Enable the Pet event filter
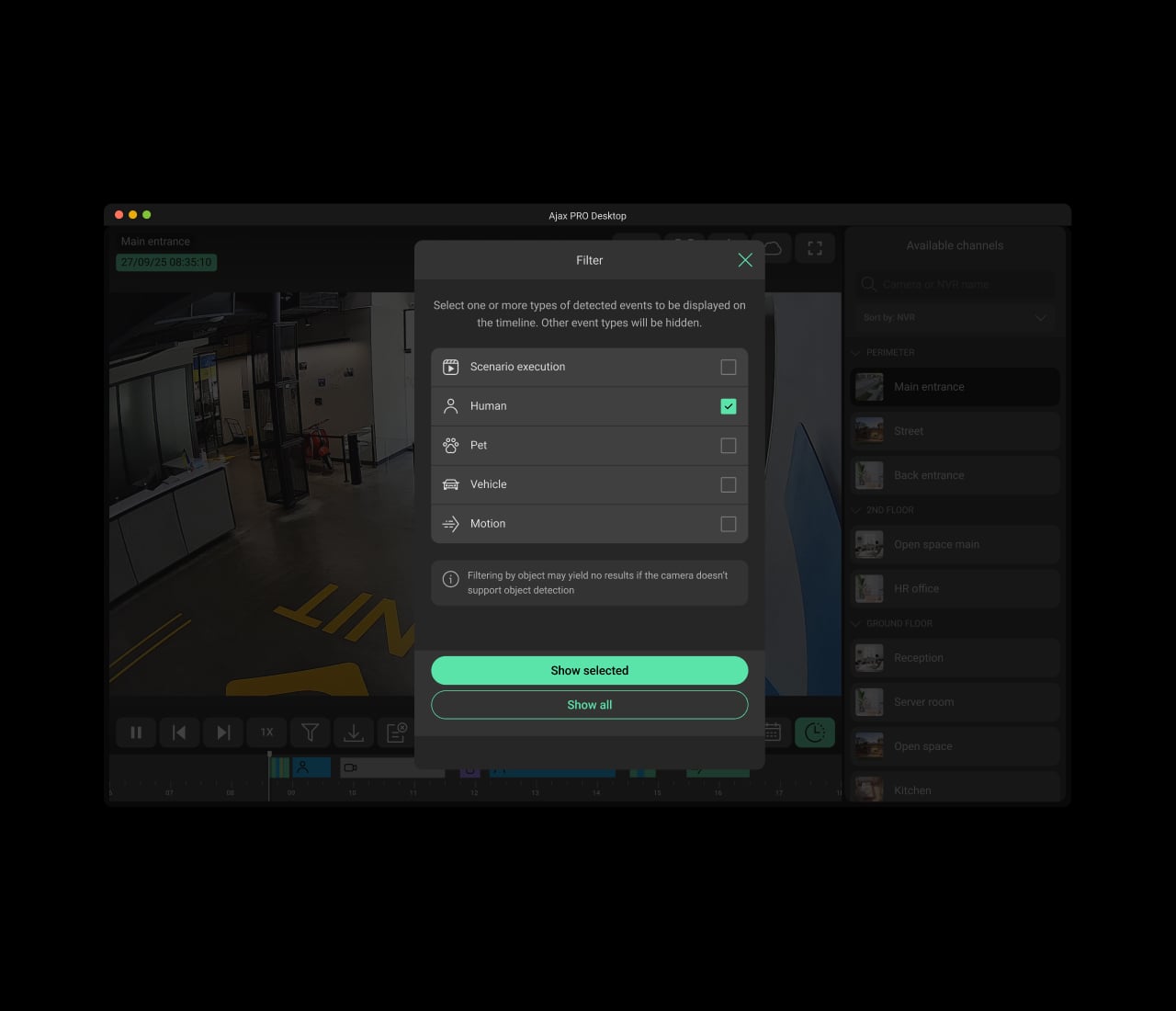Image resolution: width=1176 pixels, height=1011 pixels. pos(729,446)
